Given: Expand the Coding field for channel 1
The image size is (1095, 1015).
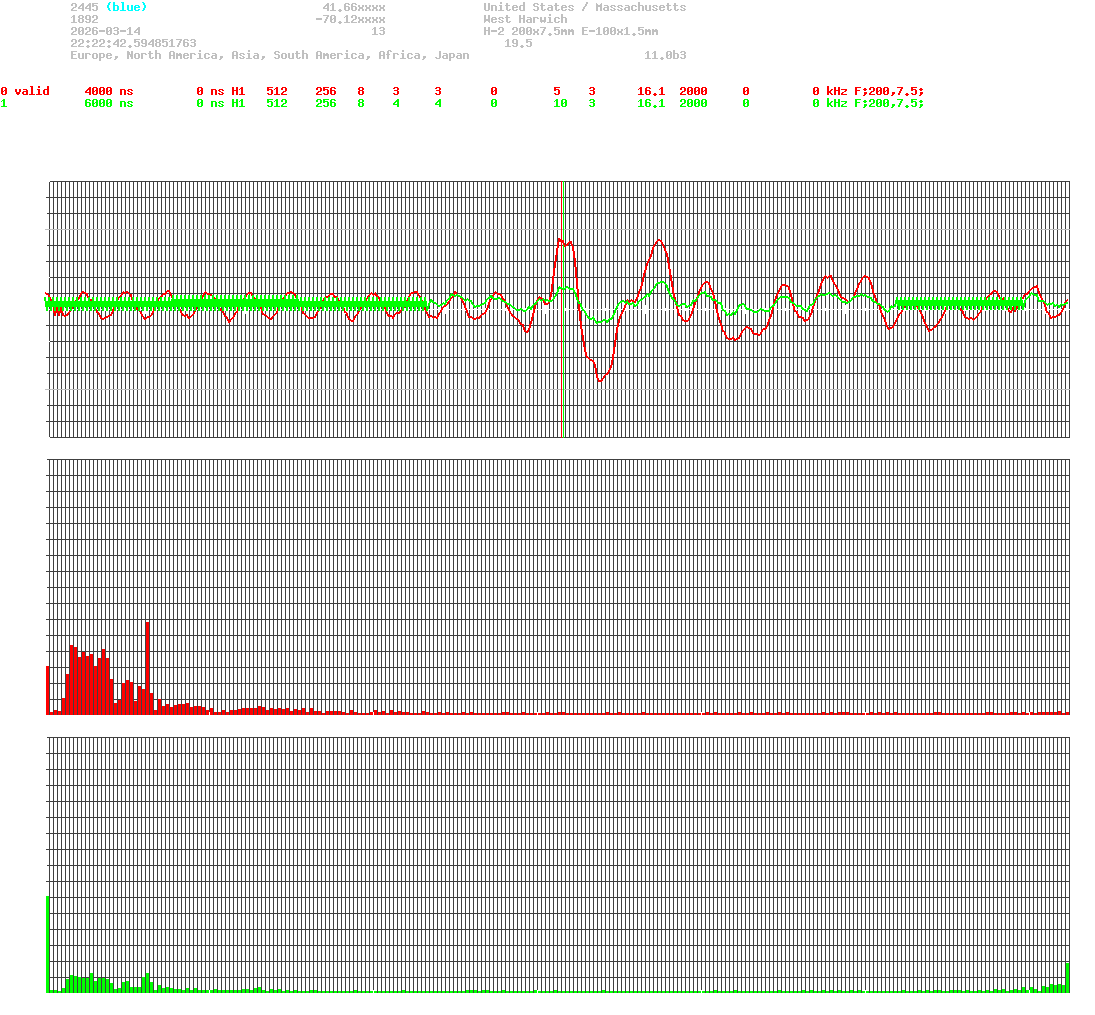Looking at the screenshot, I should [591, 103].
